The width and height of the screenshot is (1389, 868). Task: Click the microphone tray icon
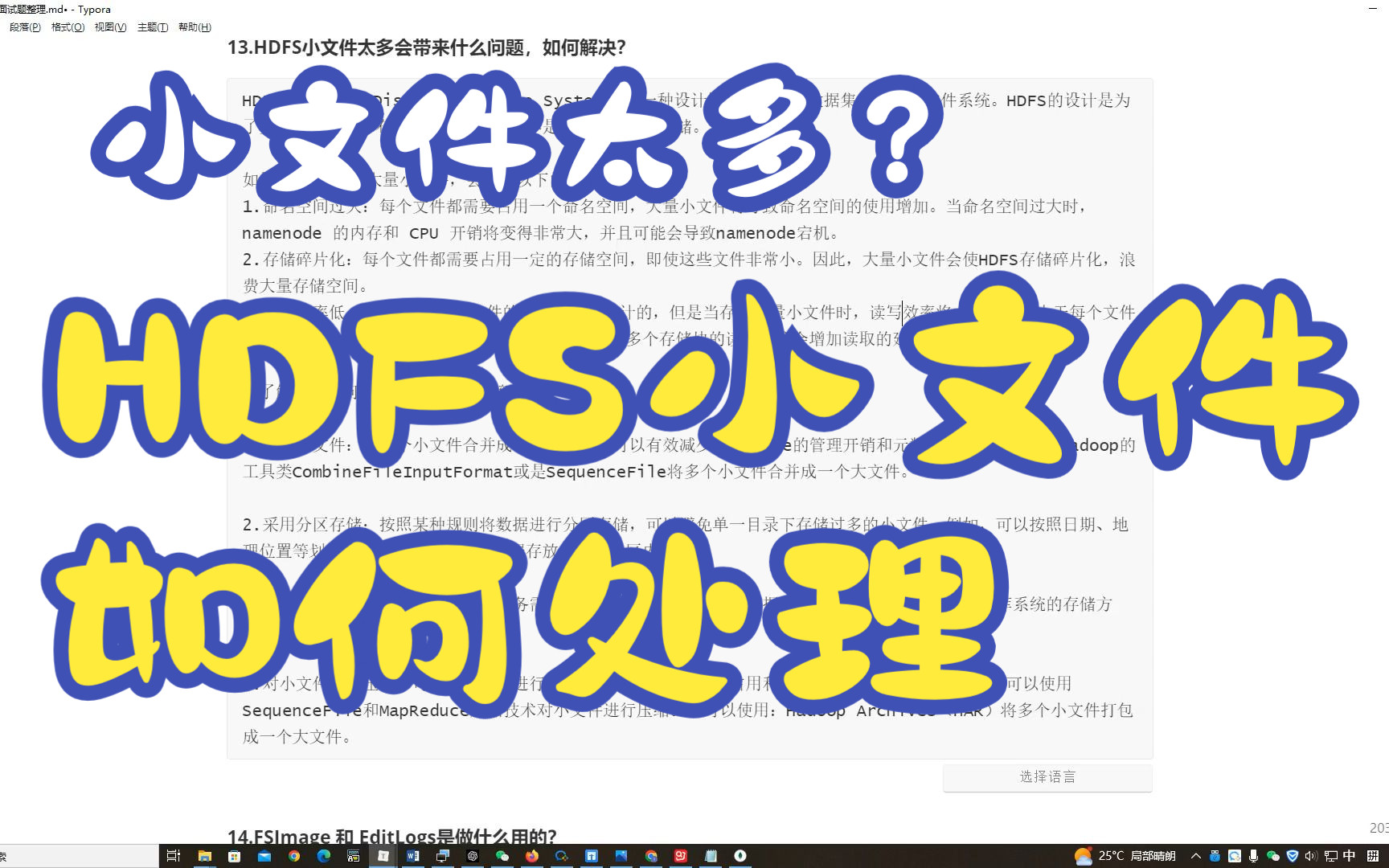tap(1253, 856)
